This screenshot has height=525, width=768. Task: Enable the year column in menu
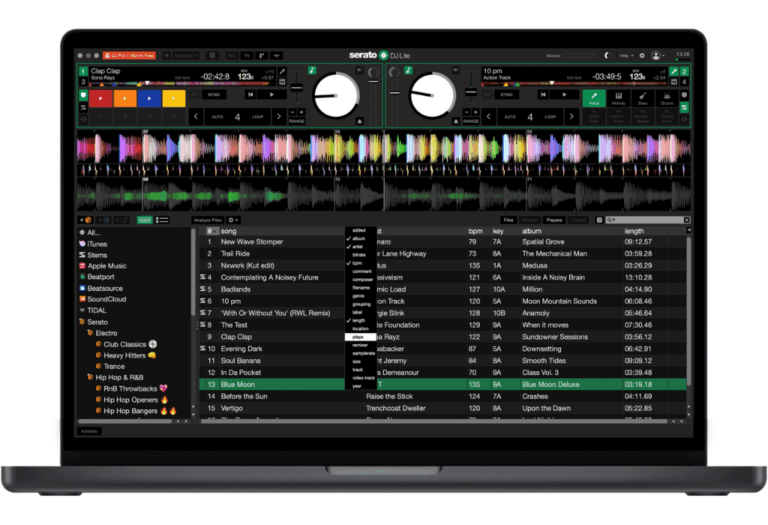361,386
